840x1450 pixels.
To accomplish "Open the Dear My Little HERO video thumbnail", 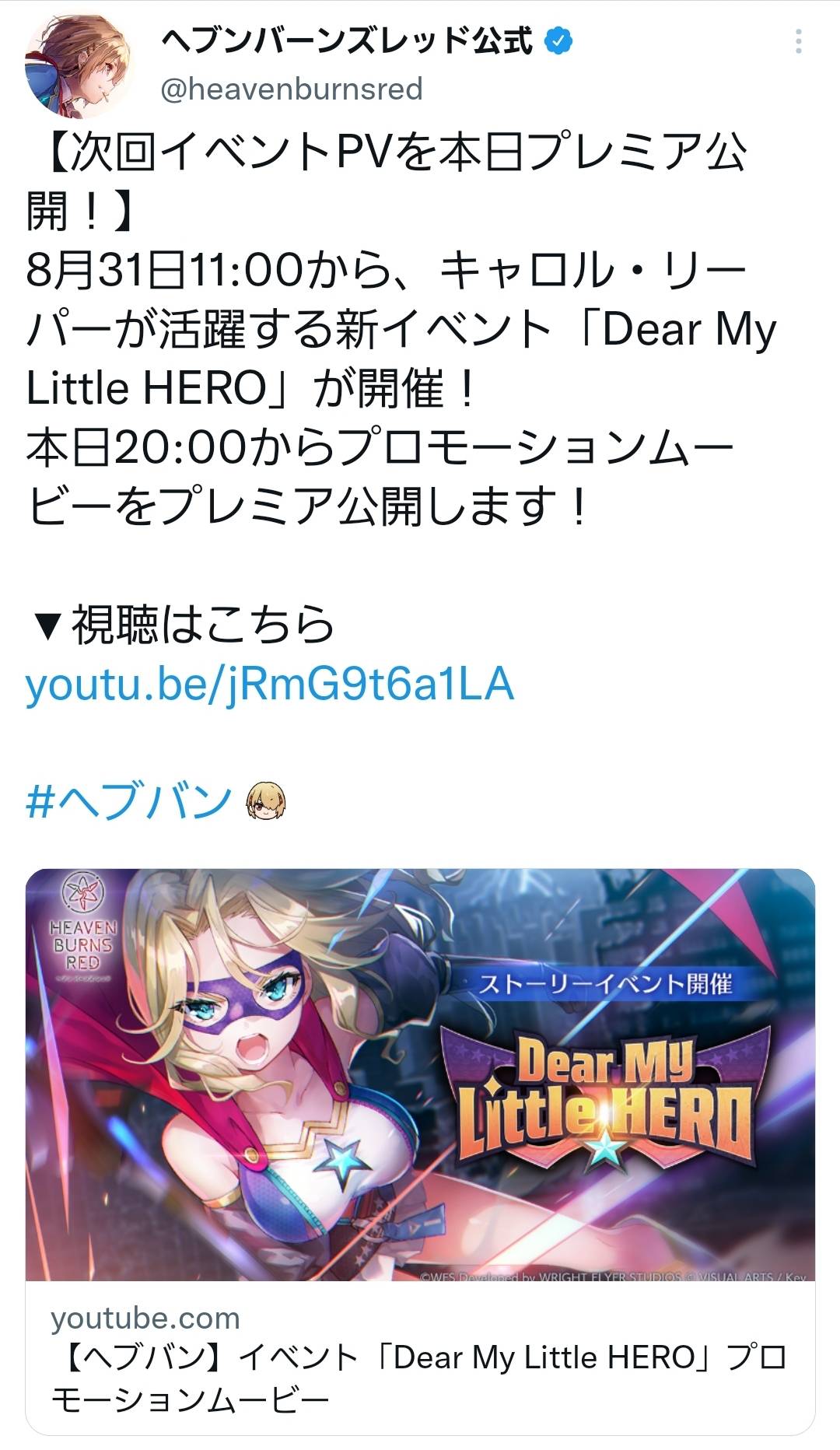I will [x=420, y=1074].
